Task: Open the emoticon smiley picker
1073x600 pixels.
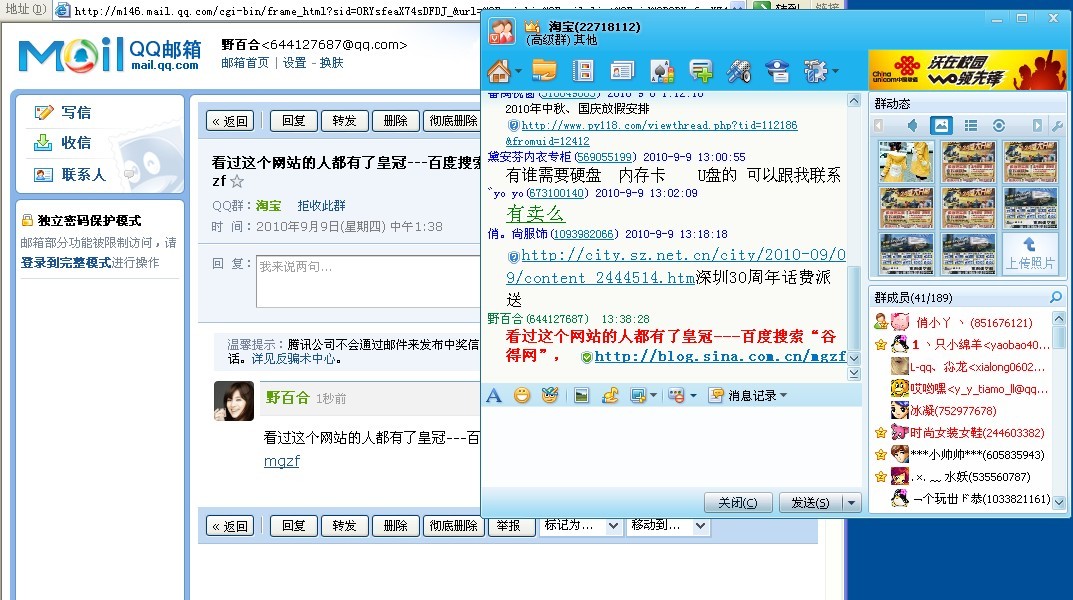Action: [x=521, y=396]
